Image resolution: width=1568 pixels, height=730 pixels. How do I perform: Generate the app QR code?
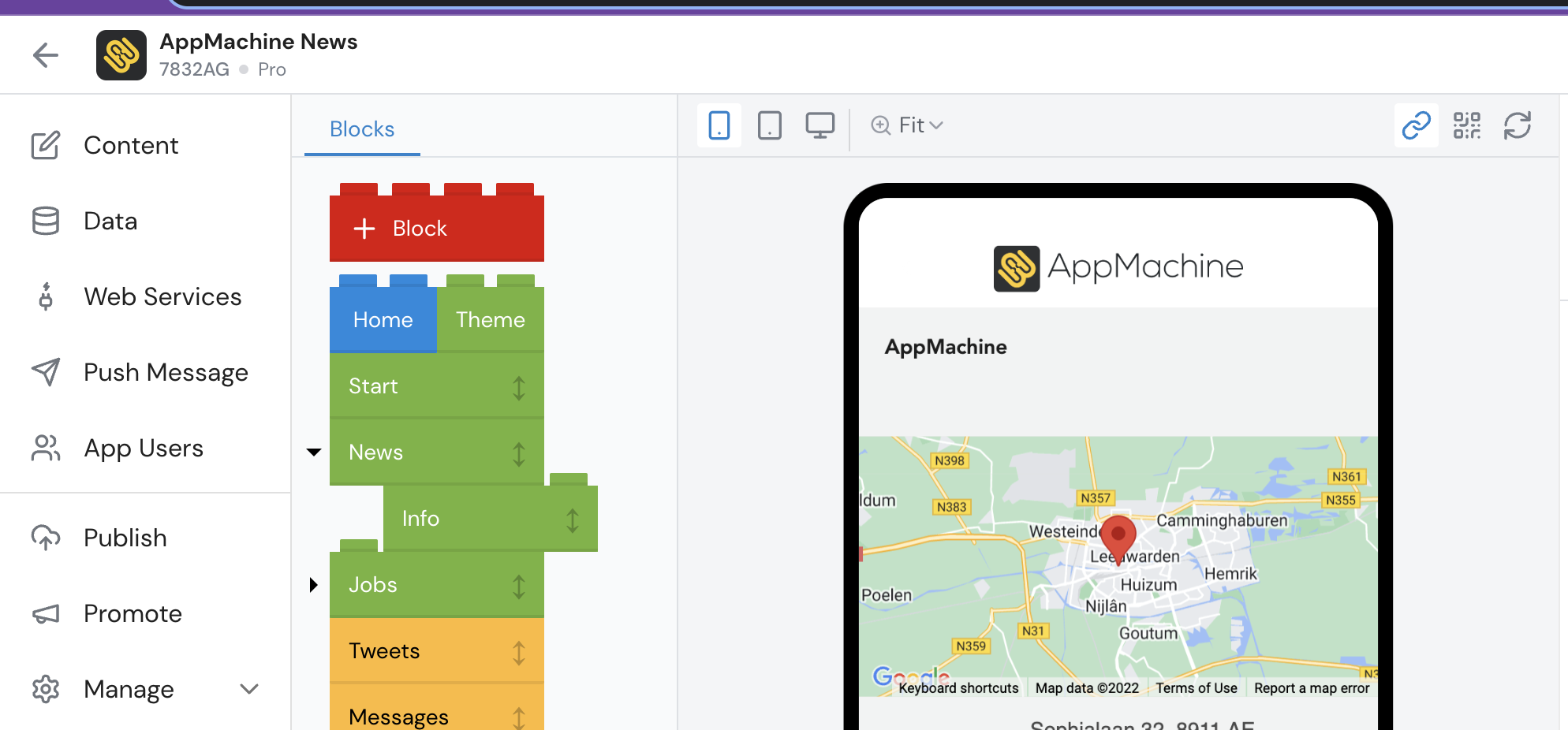coord(1467,125)
